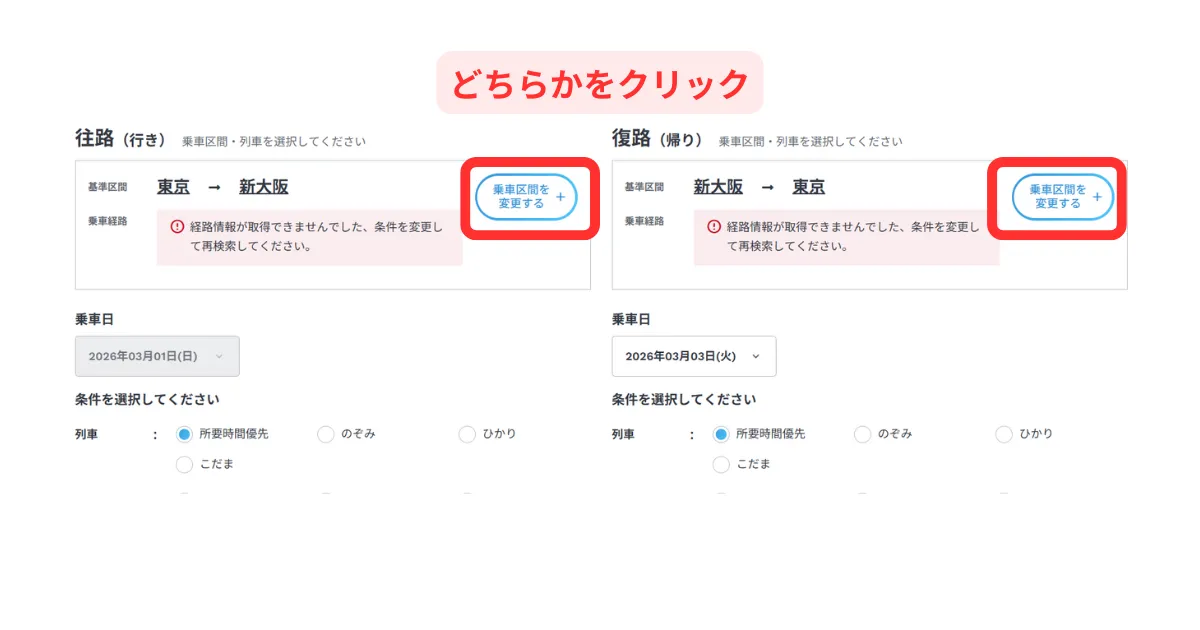Screen dimensions: 1200x630
Task: Click 東京 station link in 往路 section
Action: 173,187
